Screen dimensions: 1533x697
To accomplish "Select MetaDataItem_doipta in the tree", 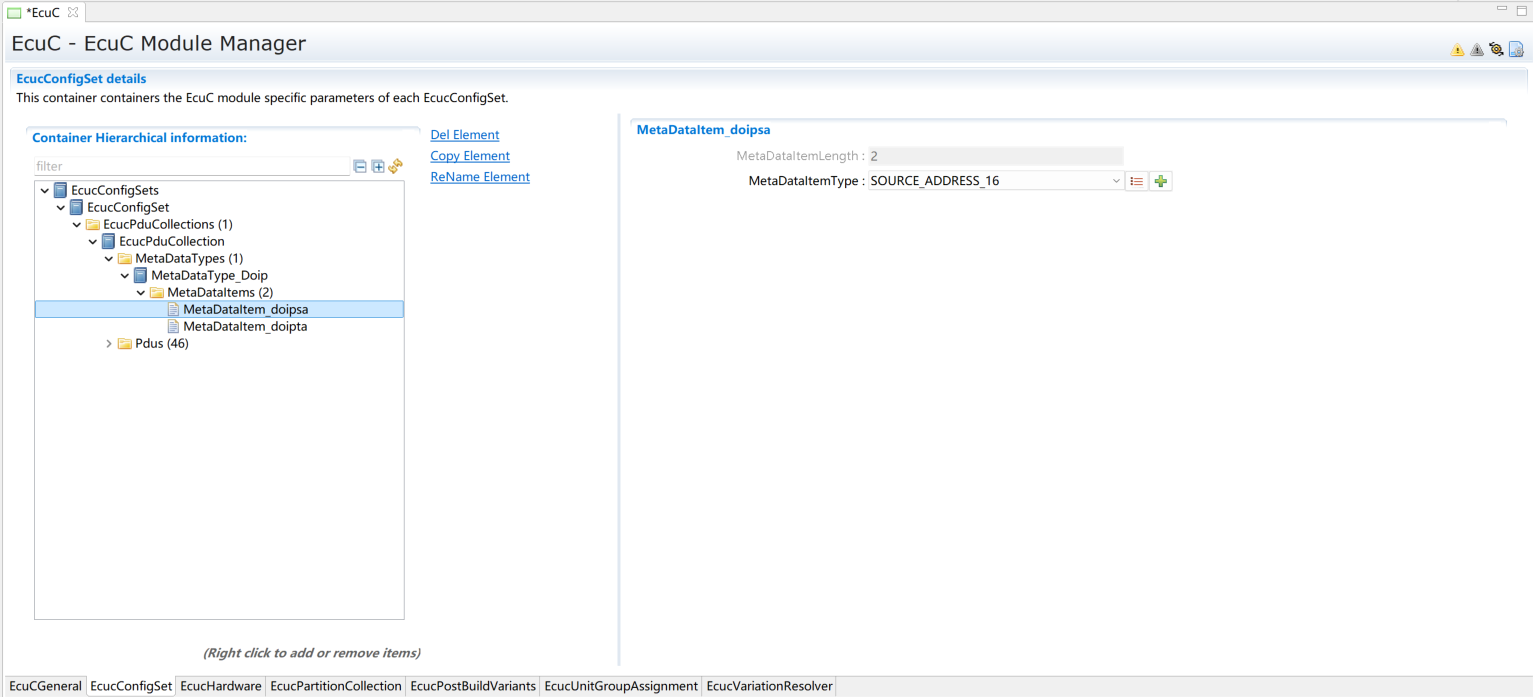I will click(244, 327).
